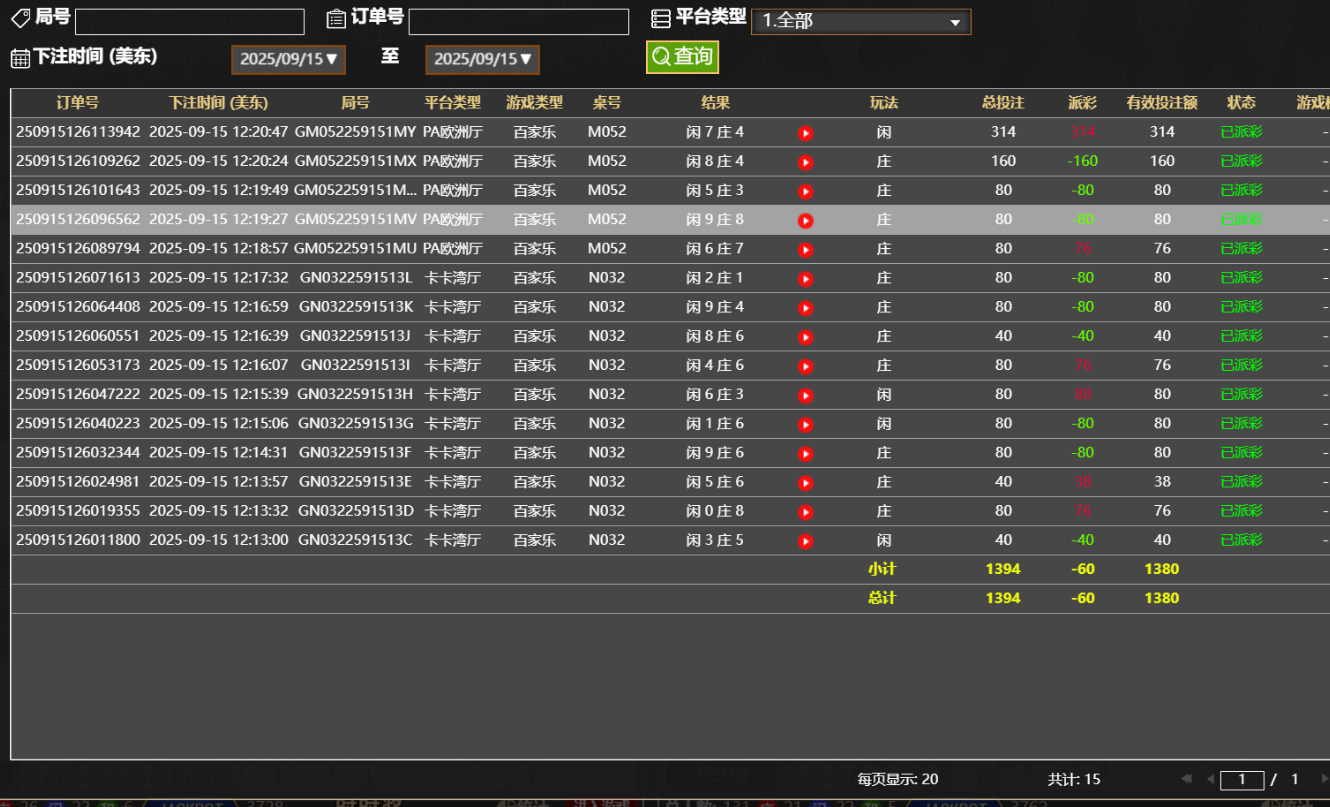The width and height of the screenshot is (1330, 807).
Task: Play video replay for order 250915126109262
Action: tap(806, 162)
